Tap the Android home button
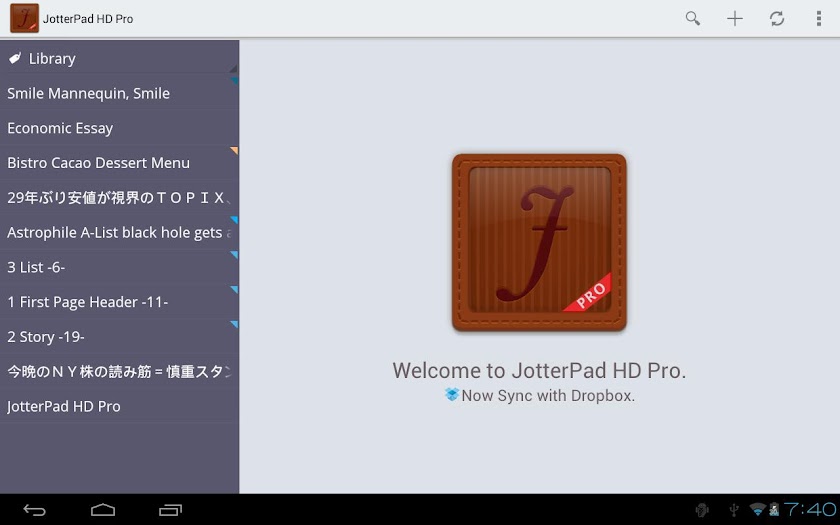840x525 pixels. click(x=102, y=510)
